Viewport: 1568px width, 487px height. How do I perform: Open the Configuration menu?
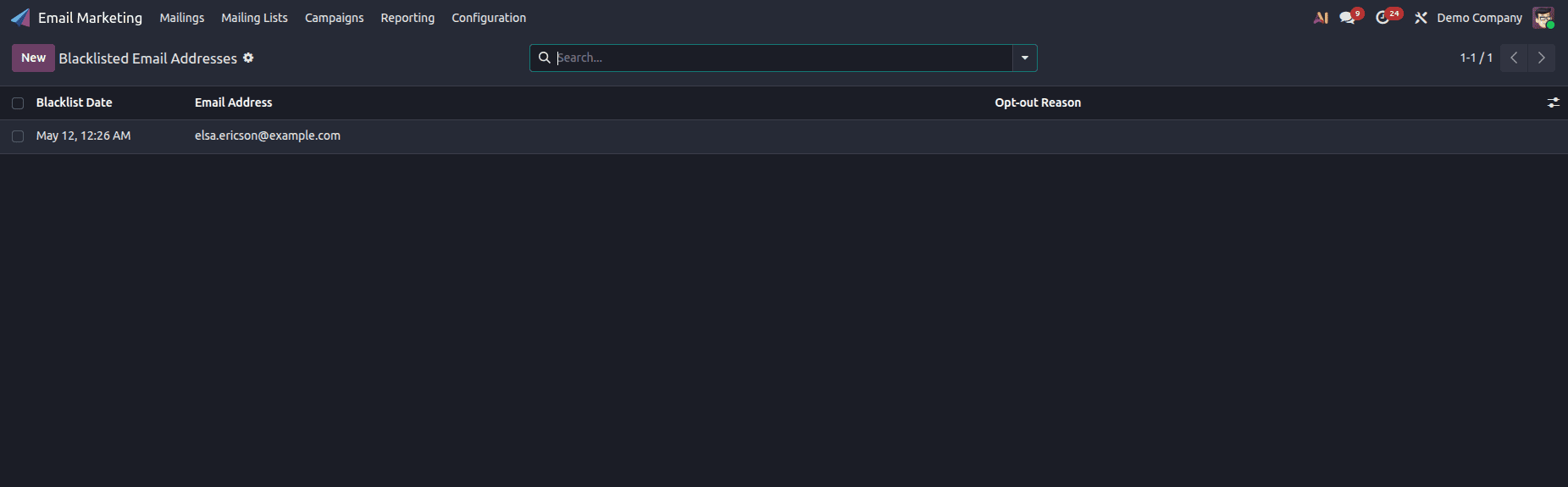click(x=489, y=18)
